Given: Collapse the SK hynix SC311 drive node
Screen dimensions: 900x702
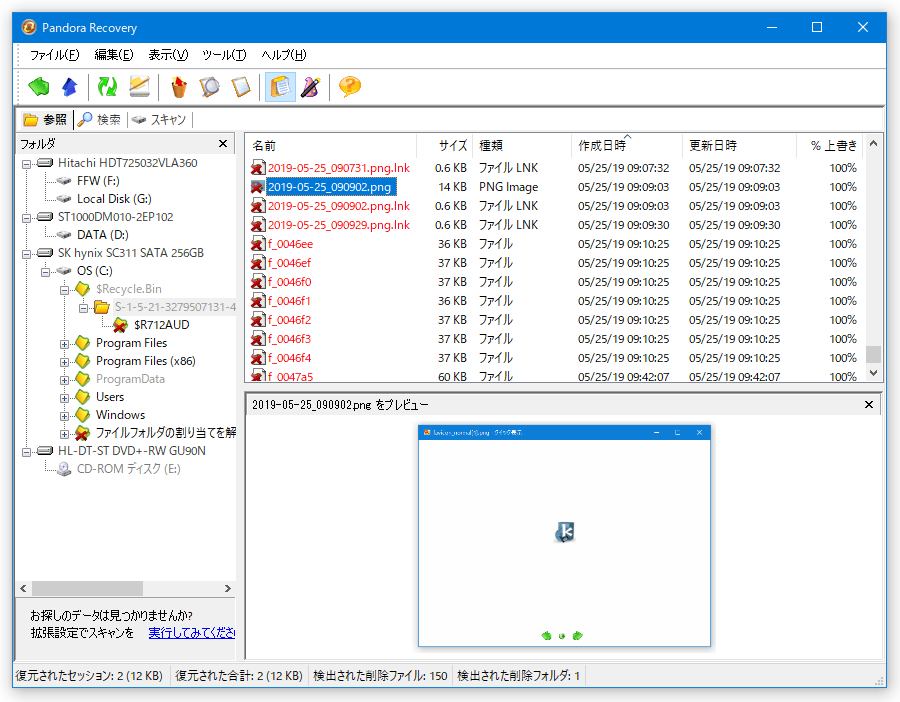Looking at the screenshot, I should (26, 254).
